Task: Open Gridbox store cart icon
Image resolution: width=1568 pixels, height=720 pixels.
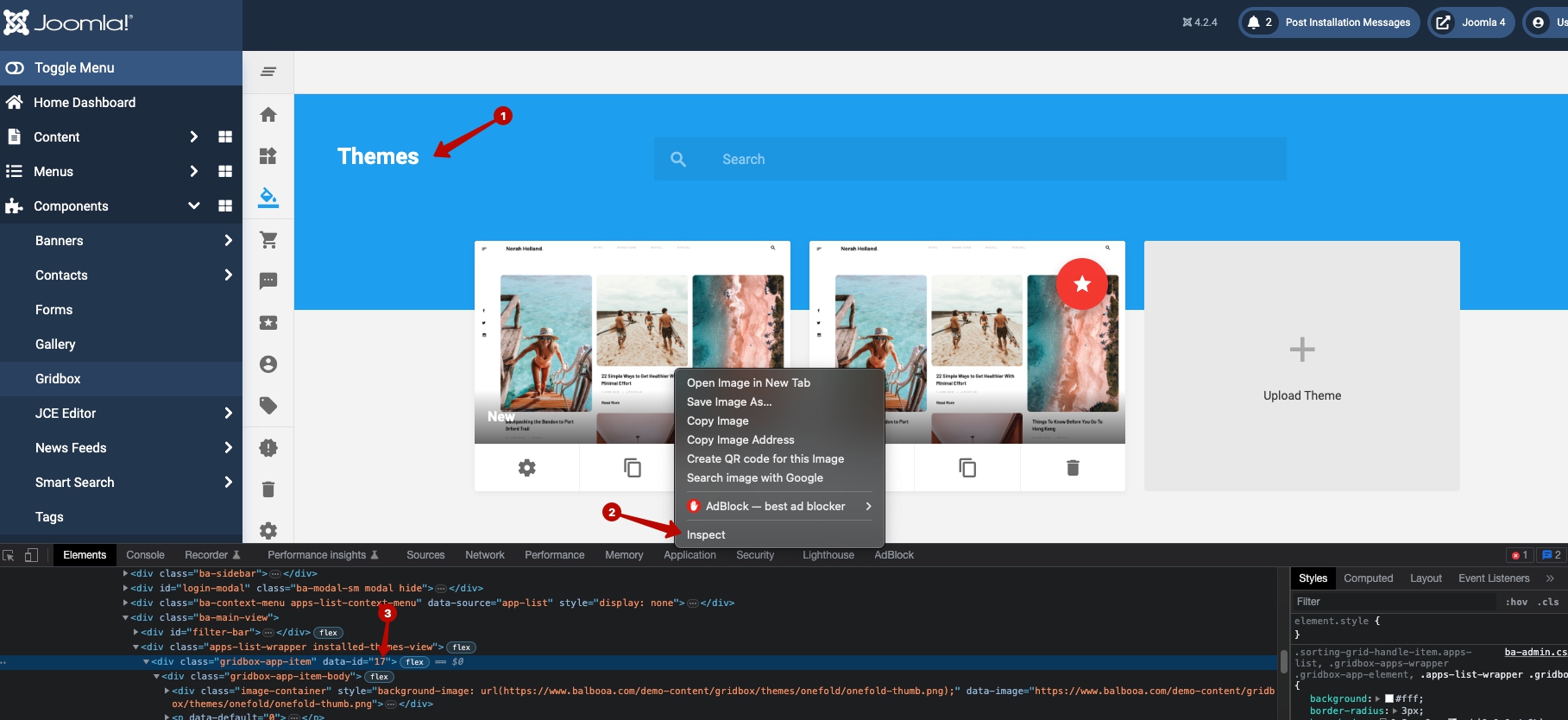Action: point(268,239)
